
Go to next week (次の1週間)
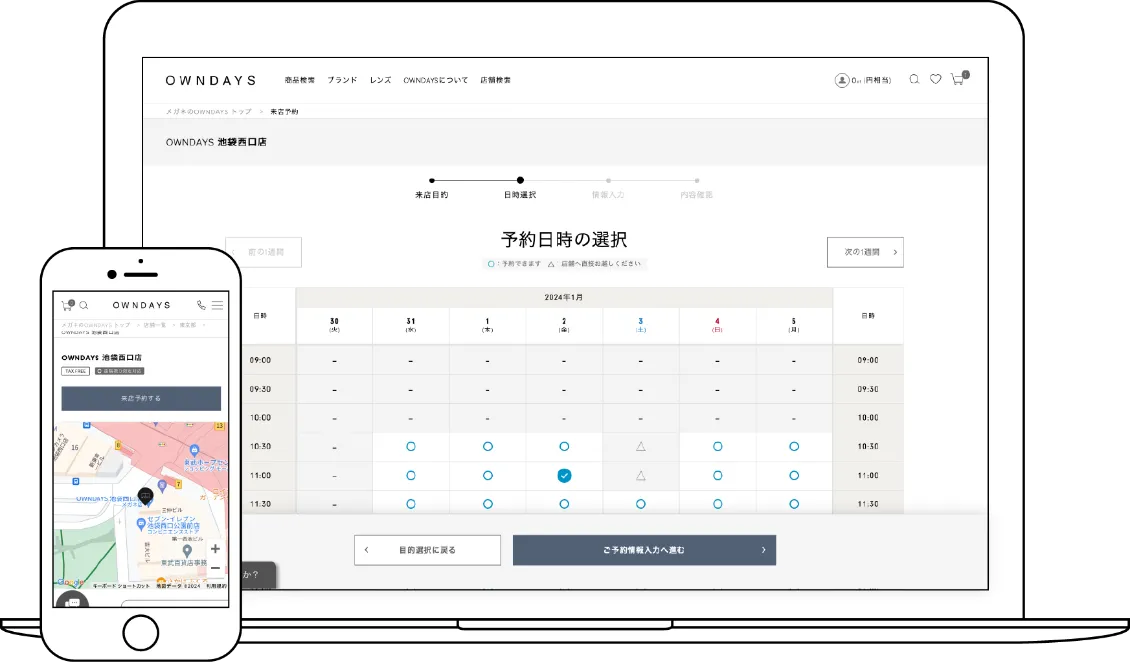pos(865,253)
